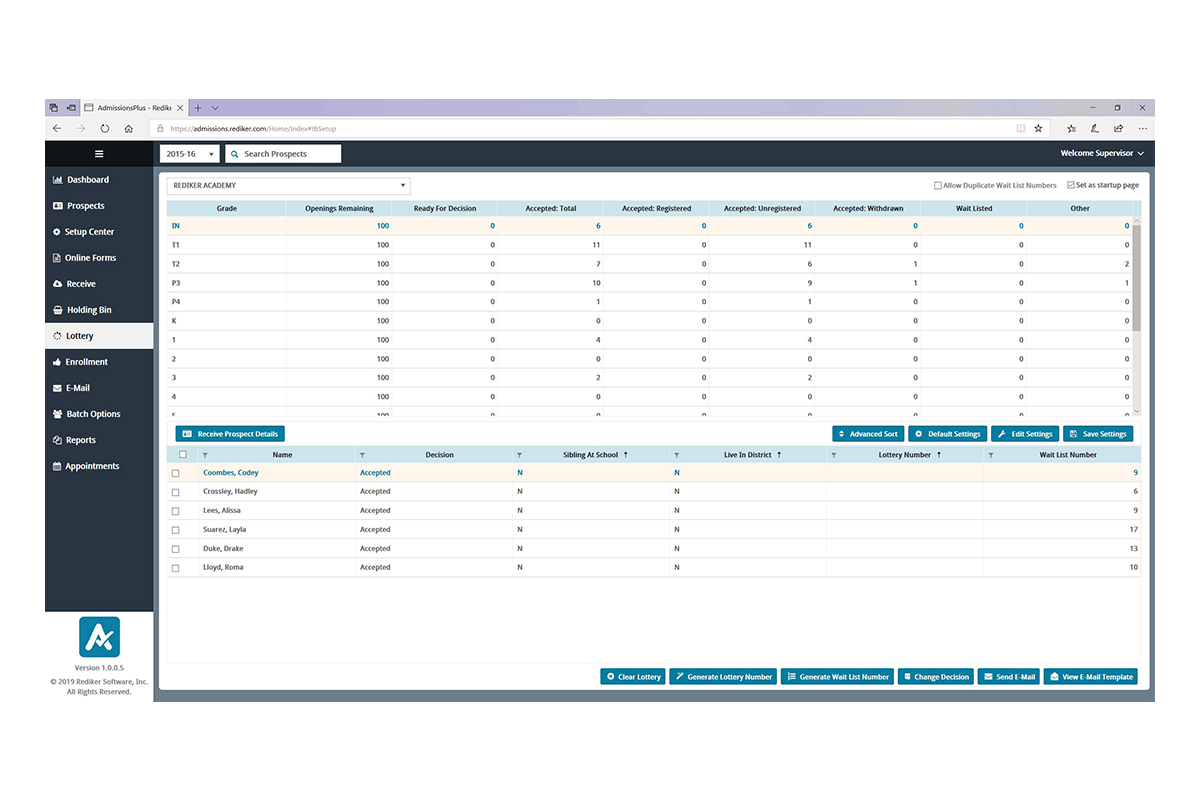Click the sort arrow beside Sibling At School

626,455
